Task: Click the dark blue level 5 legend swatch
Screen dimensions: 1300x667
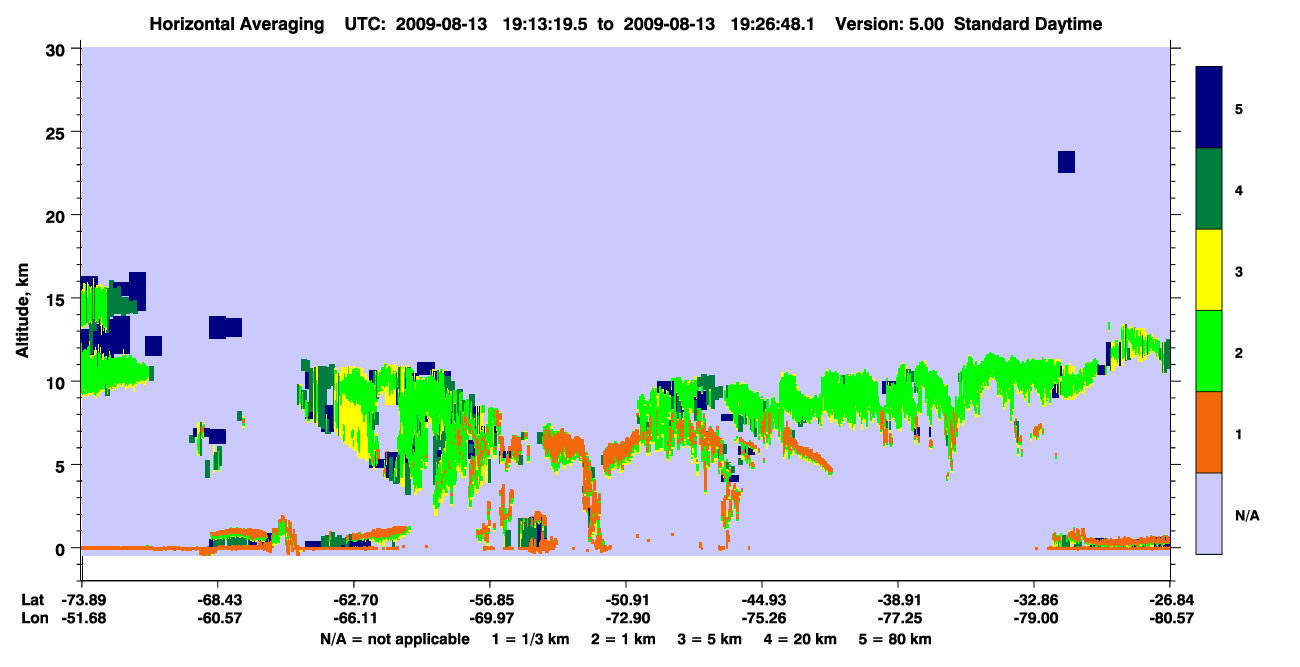Action: (x=1209, y=108)
